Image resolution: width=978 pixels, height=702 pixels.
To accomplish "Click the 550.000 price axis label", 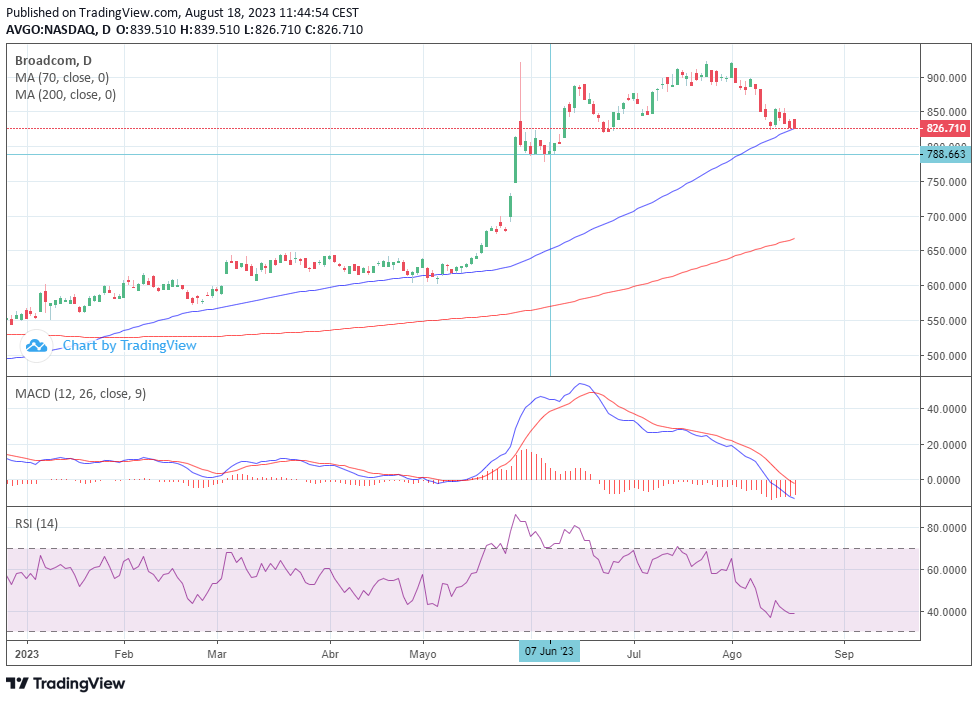I will tap(946, 321).
